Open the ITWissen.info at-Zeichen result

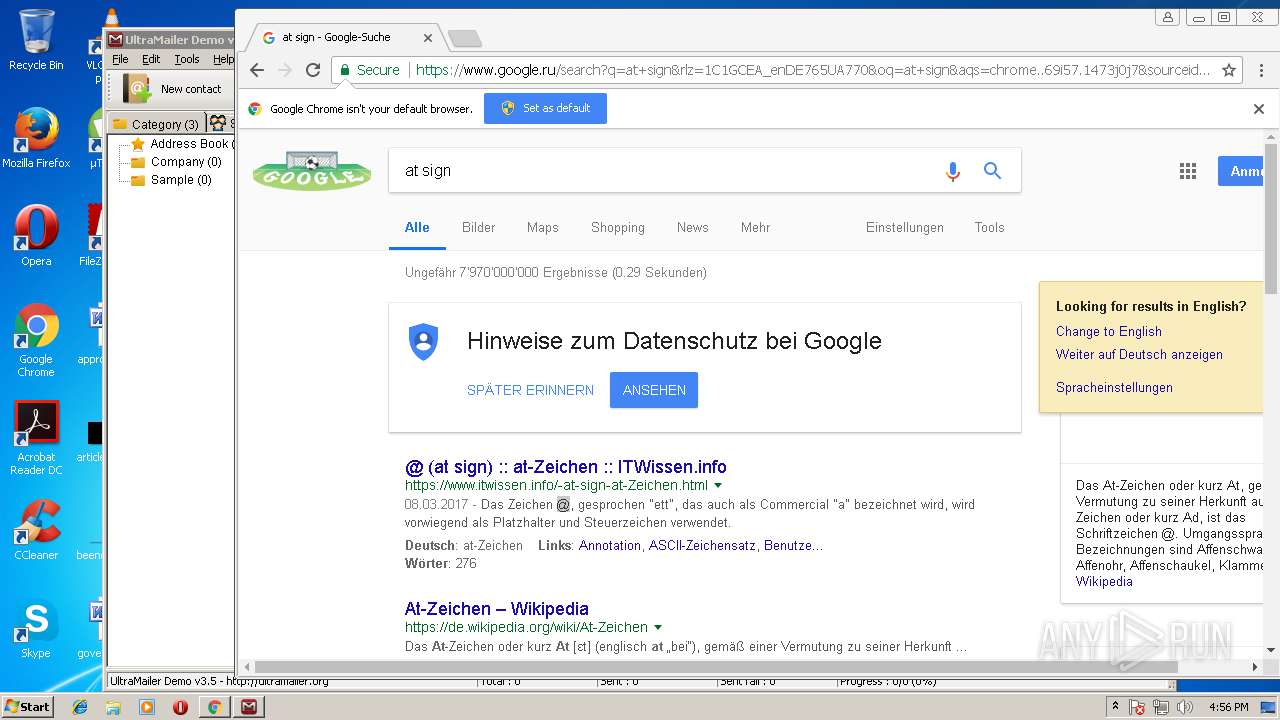coord(566,467)
